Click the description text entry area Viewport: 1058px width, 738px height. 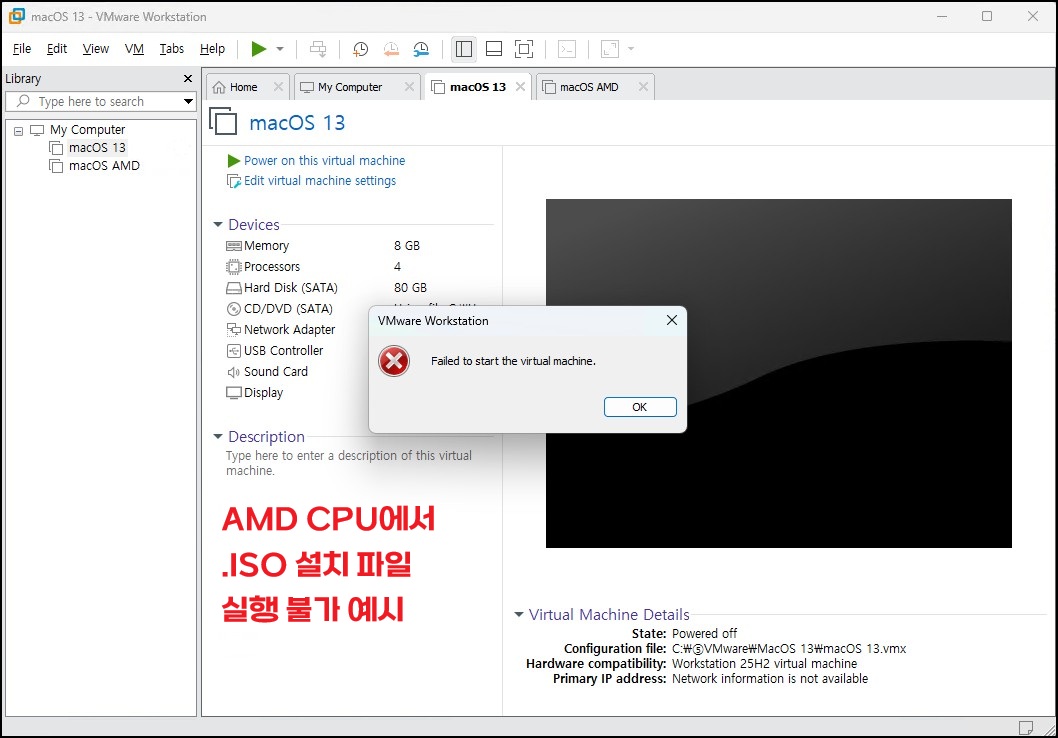pos(349,463)
